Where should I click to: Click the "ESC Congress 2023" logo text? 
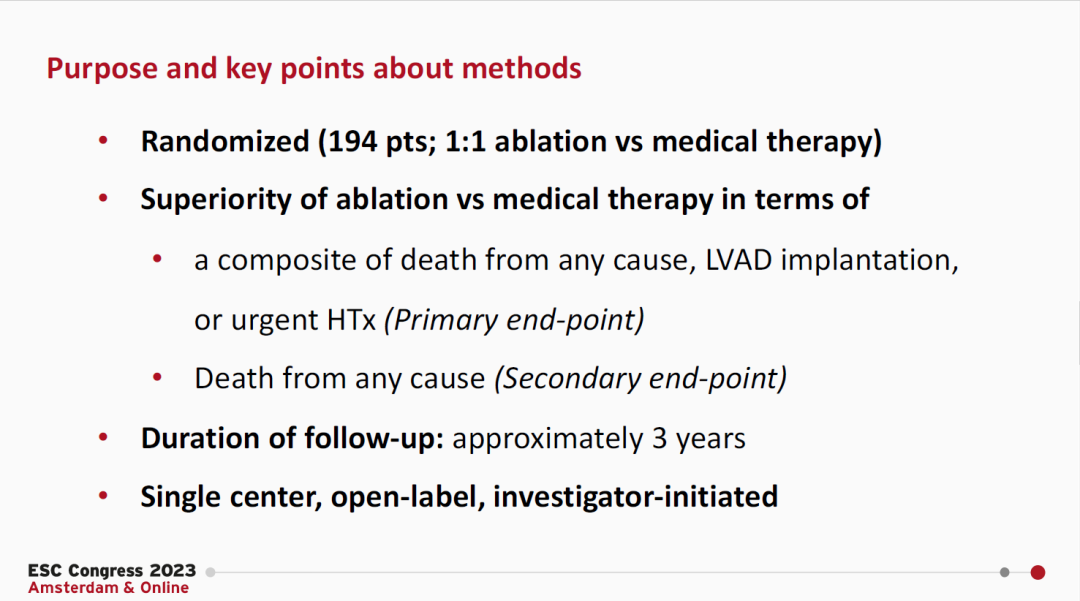point(112,571)
